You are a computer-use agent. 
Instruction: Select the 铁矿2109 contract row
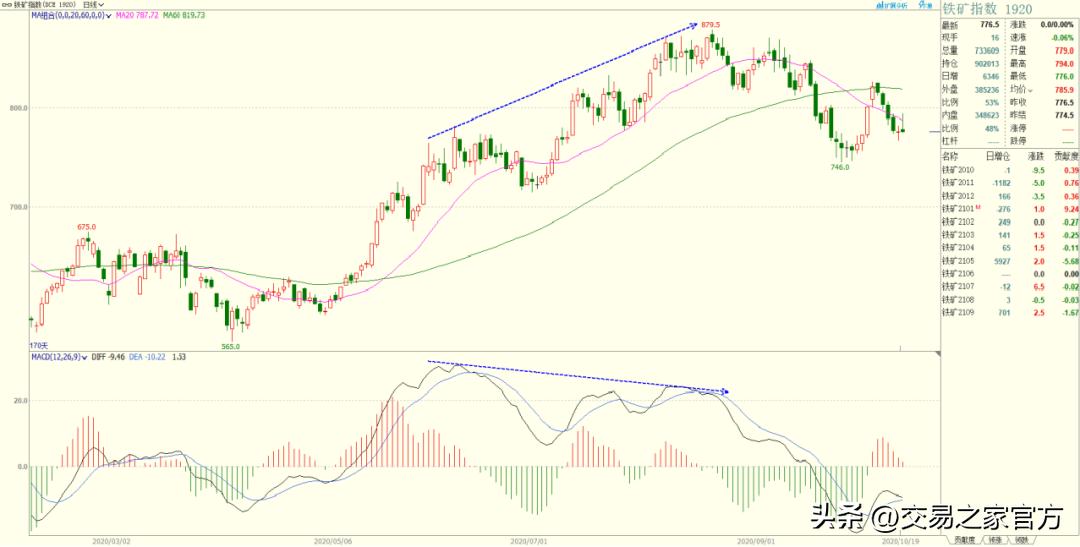pos(1010,312)
